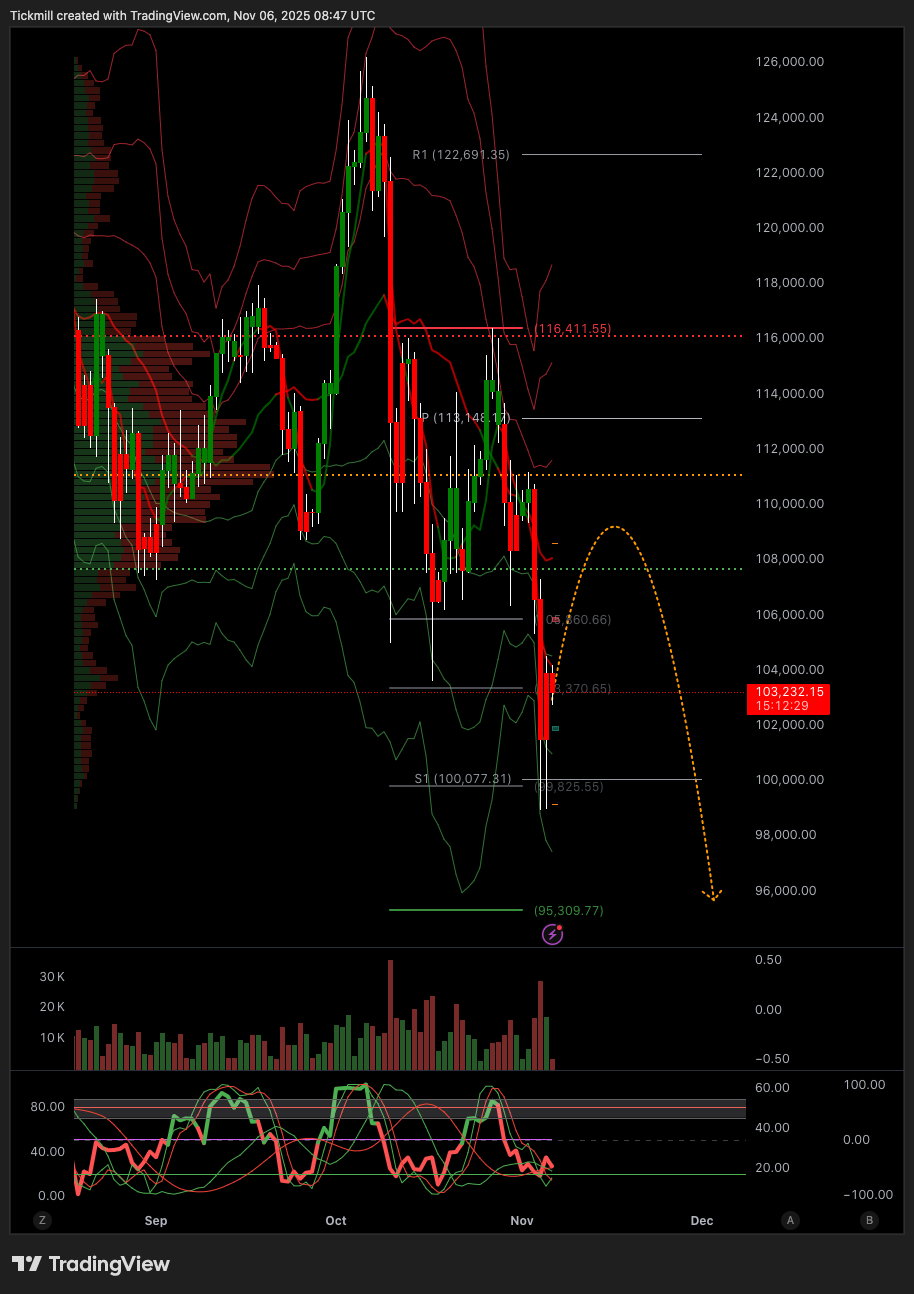Click the red 116,411.55 level label
The height and width of the screenshot is (1294, 914).
click(572, 328)
